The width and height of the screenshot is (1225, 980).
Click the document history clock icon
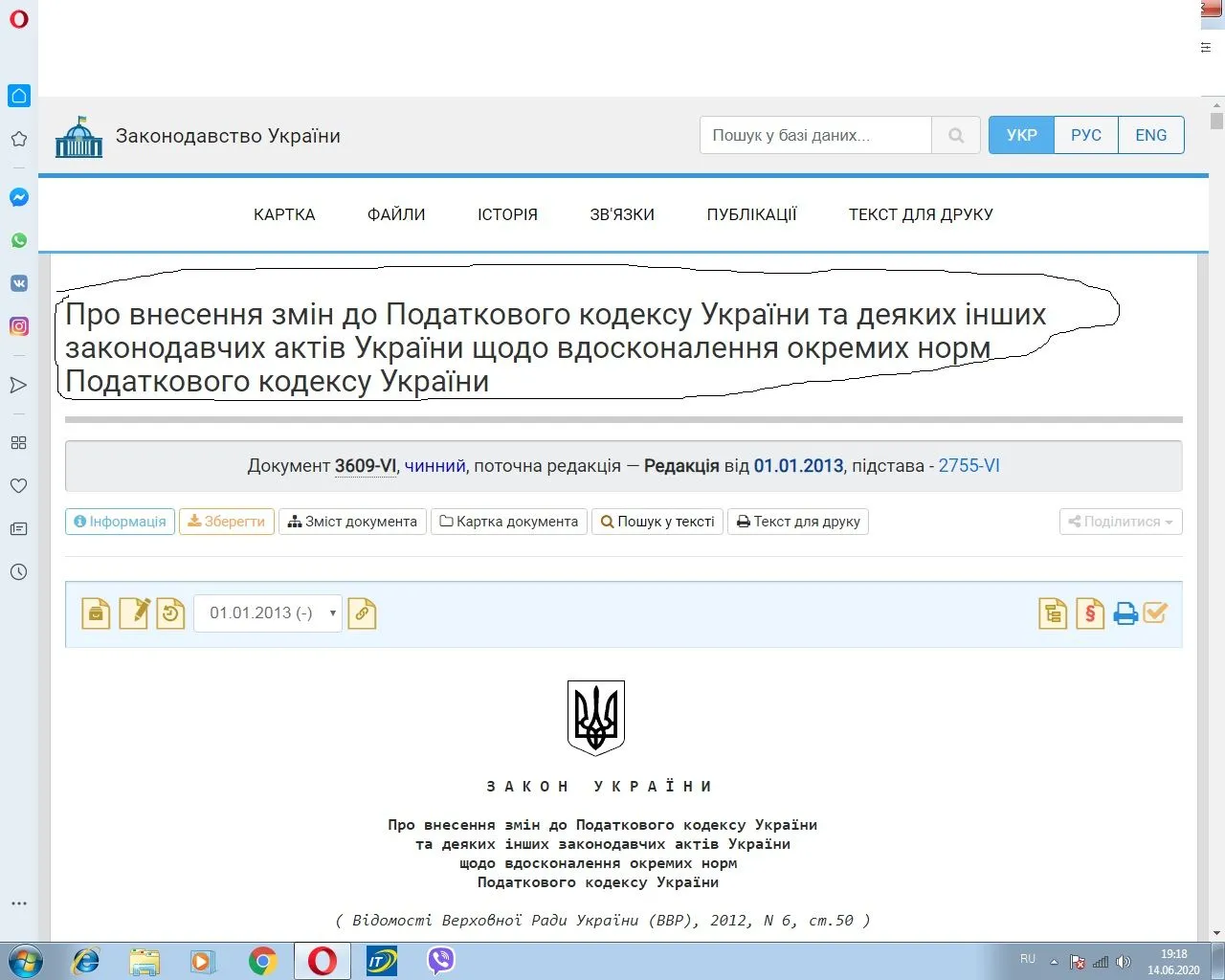(x=170, y=613)
